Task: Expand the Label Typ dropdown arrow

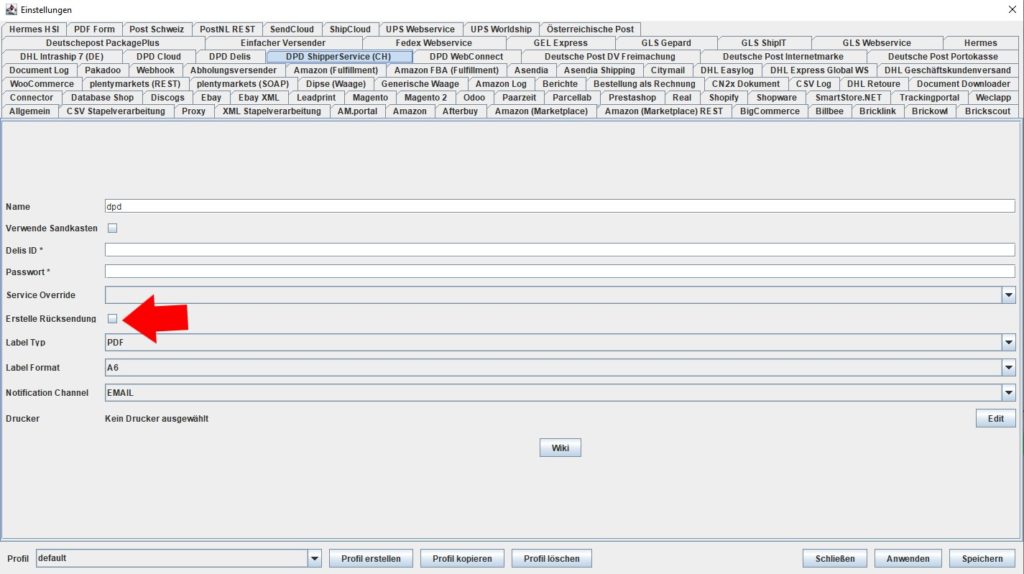Action: (1008, 342)
